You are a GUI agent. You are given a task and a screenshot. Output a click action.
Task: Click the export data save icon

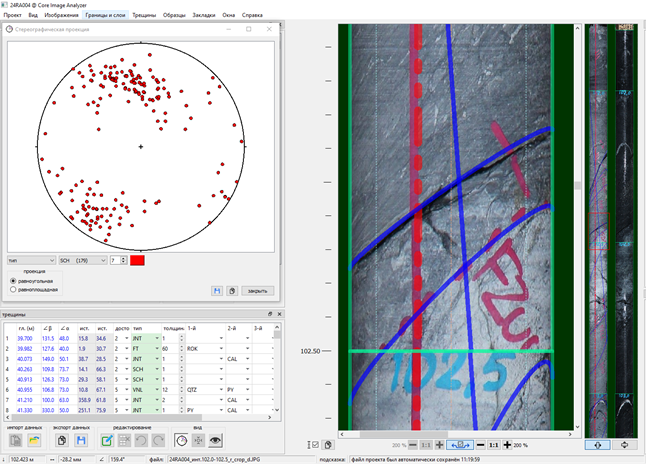(x=82, y=440)
